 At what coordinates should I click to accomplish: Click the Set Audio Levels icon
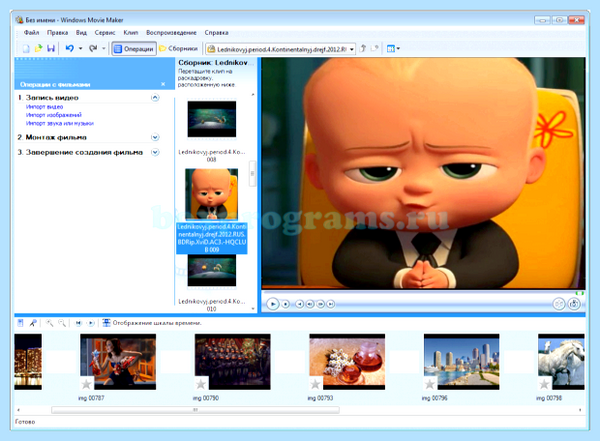point(21,323)
